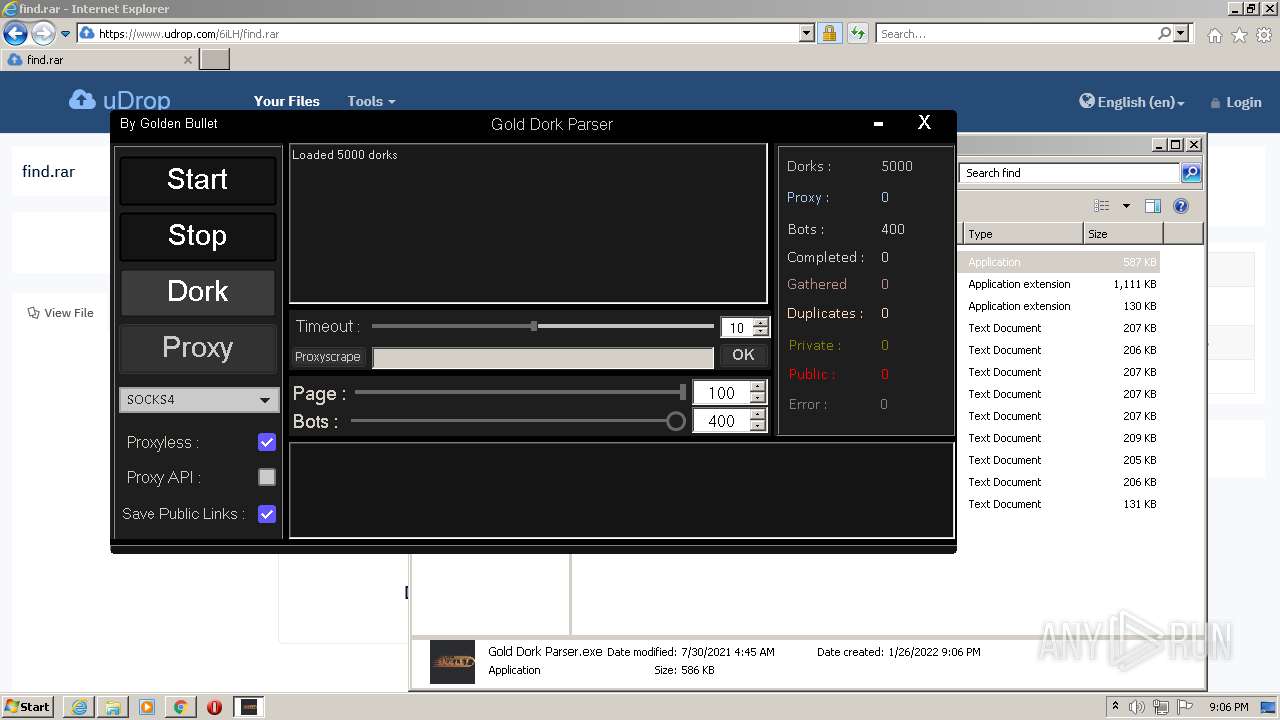The height and width of the screenshot is (720, 1280).
Task: Click the security lock icon in address bar
Action: click(829, 33)
